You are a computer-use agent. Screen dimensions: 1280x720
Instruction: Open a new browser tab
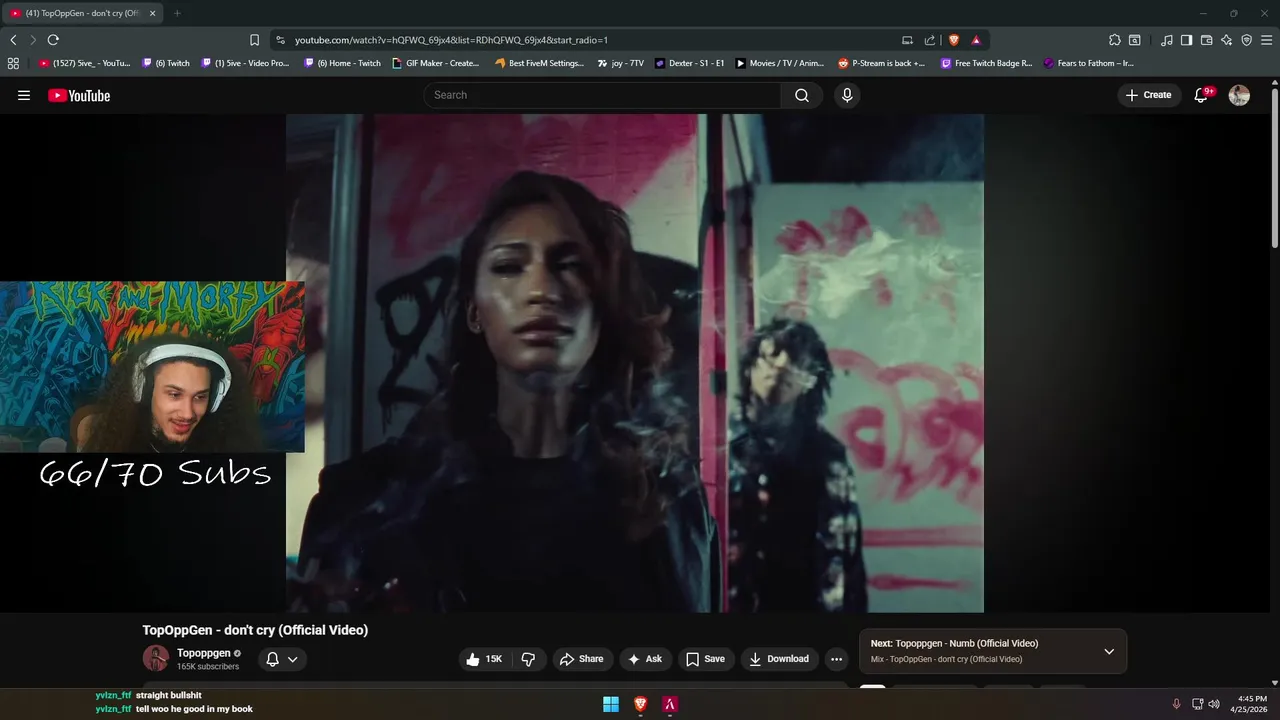coord(177,13)
